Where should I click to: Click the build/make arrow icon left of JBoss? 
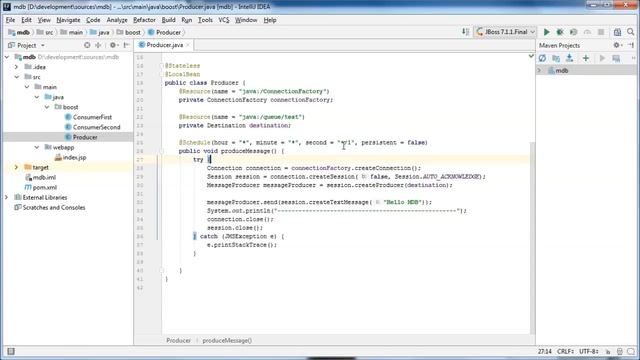click(x=465, y=32)
